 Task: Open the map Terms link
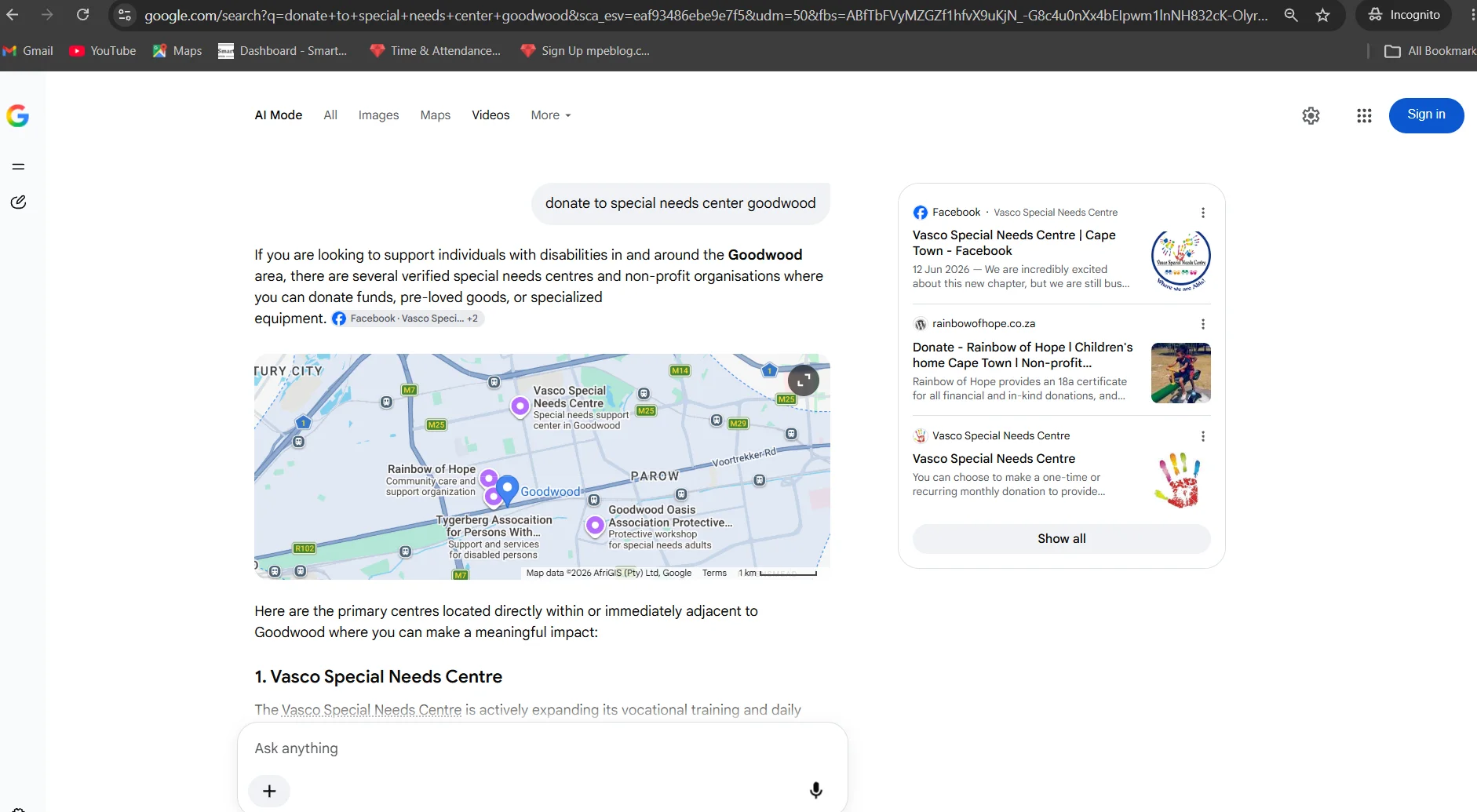click(x=714, y=573)
